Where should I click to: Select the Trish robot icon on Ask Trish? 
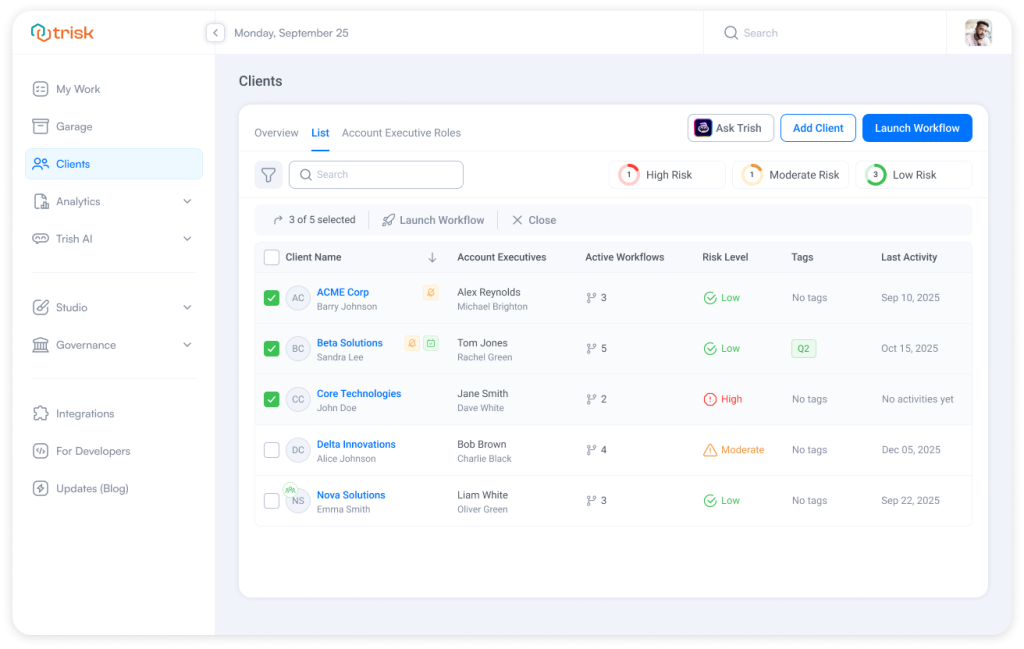click(704, 127)
